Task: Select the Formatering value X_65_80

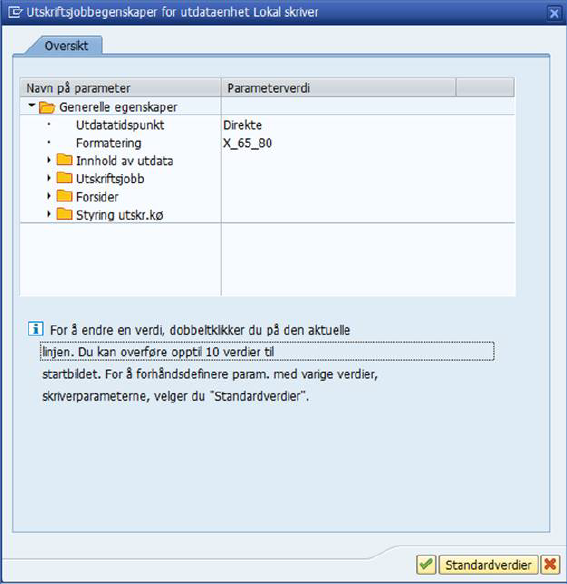Action: 247,143
